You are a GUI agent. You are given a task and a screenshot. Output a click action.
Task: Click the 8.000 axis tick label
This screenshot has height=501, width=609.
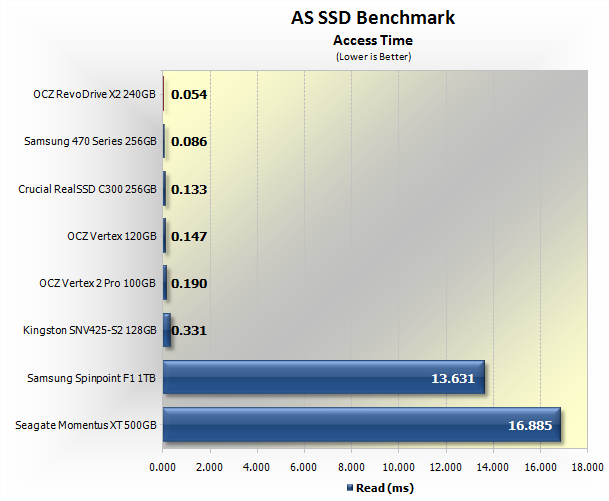[351, 467]
